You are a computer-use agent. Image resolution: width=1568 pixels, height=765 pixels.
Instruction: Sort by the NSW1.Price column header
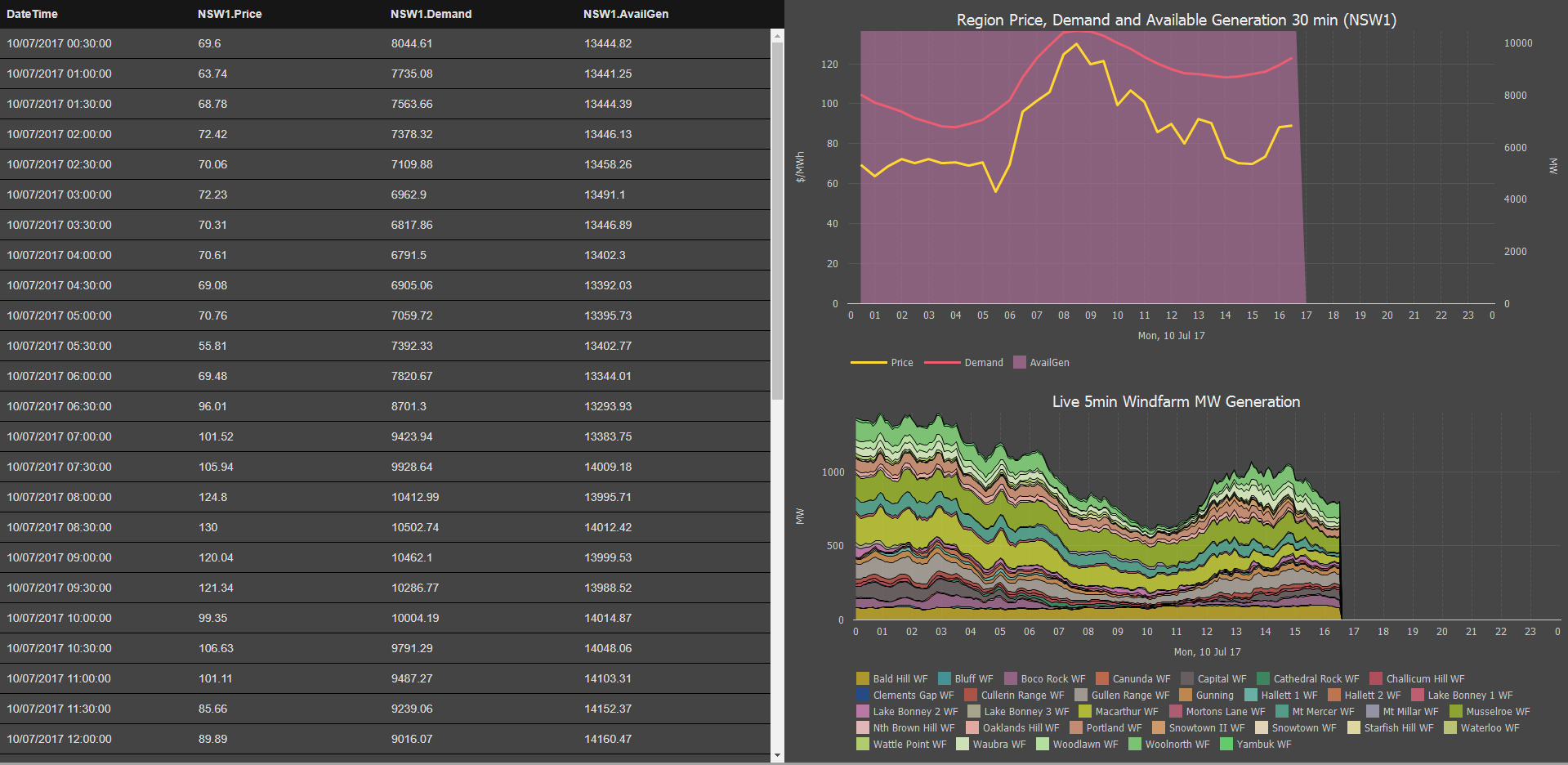(230, 14)
